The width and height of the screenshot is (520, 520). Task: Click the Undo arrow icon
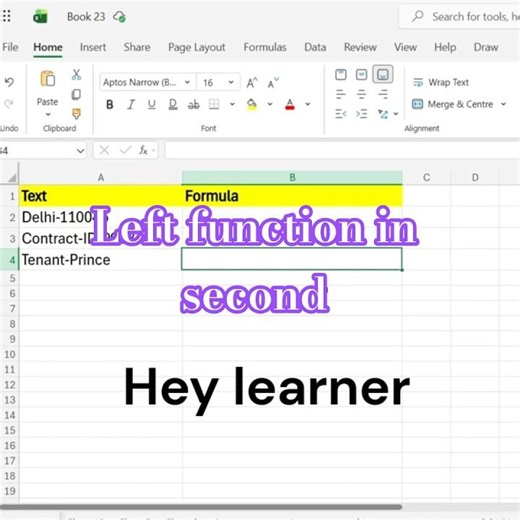point(9,82)
